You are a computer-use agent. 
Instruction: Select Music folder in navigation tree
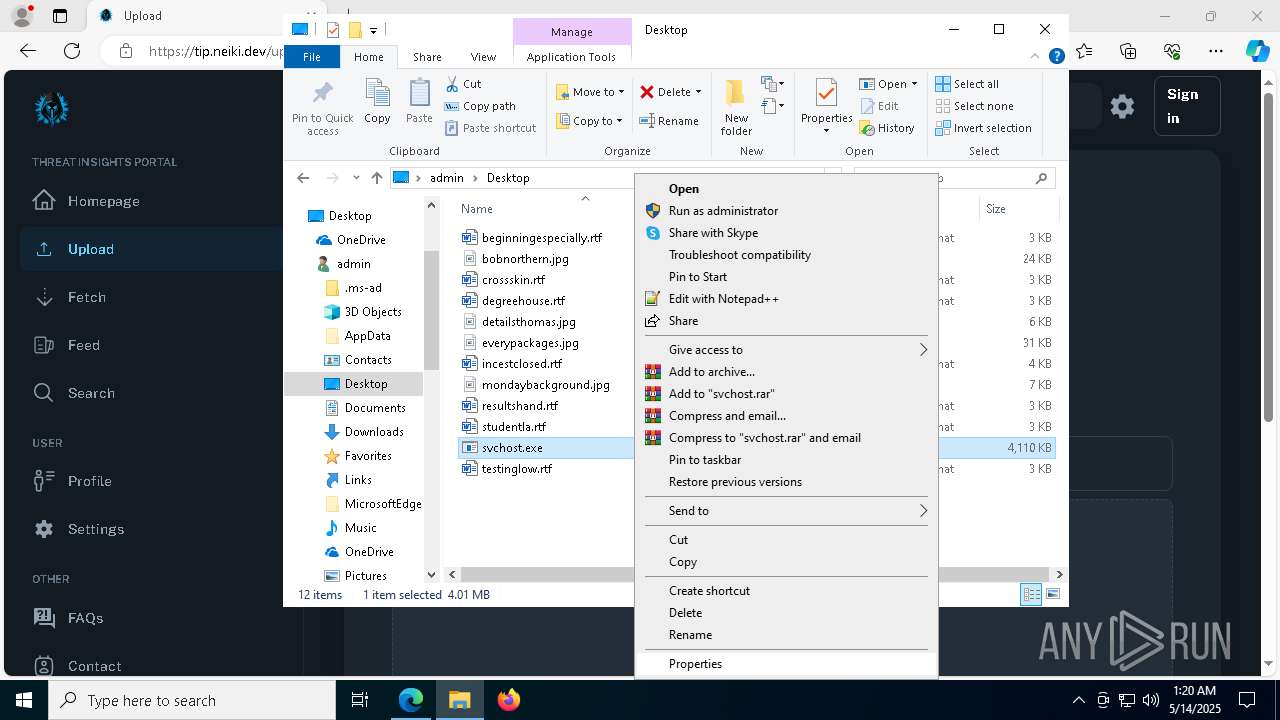click(351, 528)
